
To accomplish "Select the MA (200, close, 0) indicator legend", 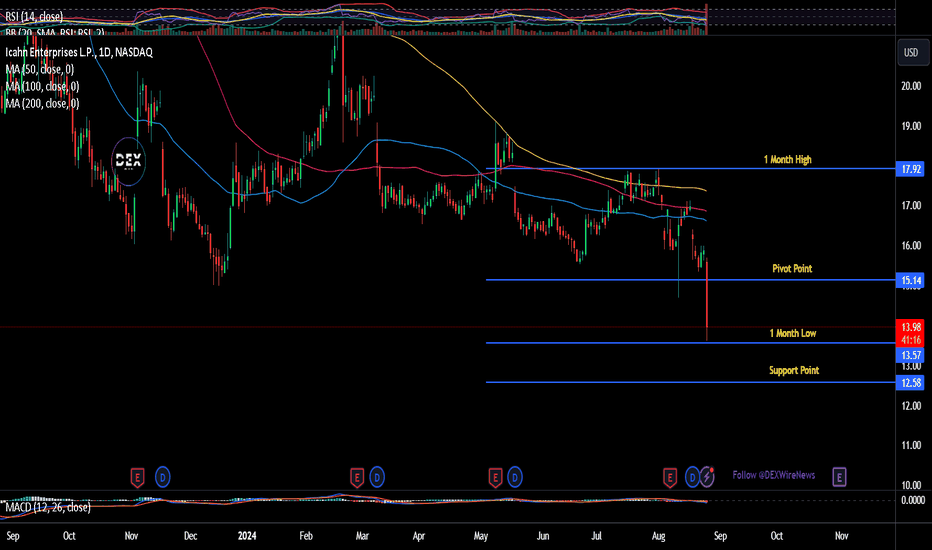I will point(42,104).
